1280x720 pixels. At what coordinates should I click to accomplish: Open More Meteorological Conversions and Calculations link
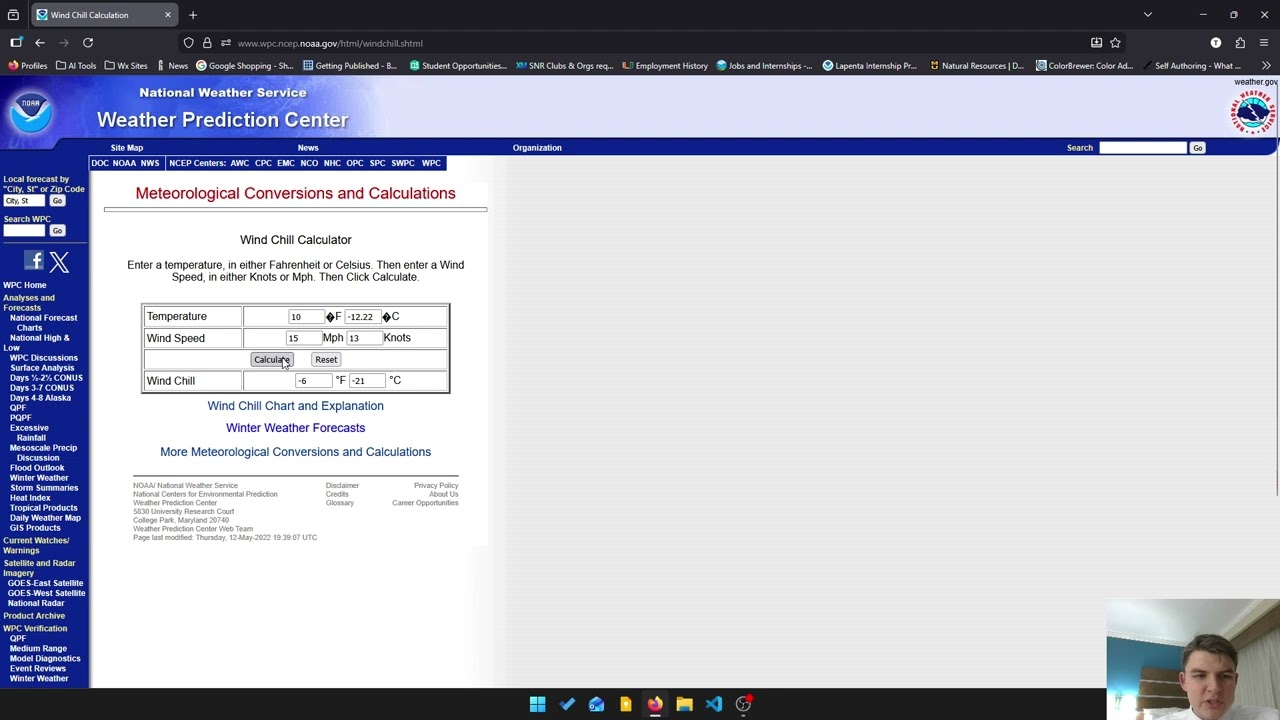(295, 452)
